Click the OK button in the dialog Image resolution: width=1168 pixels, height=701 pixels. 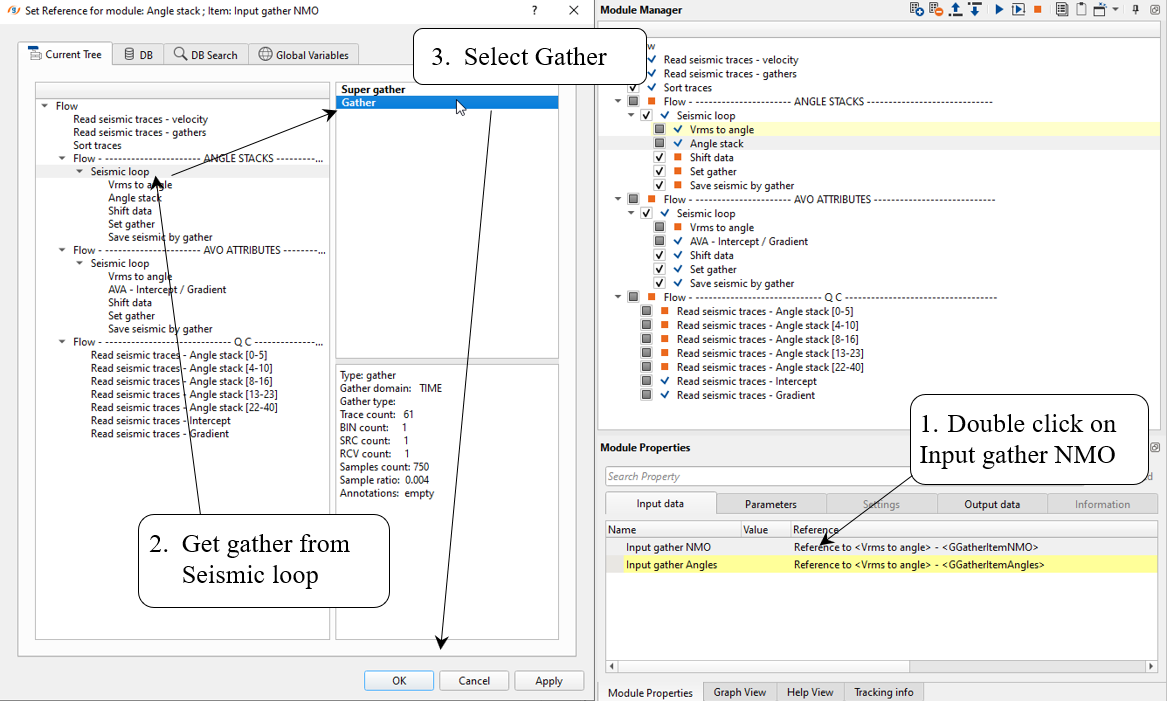398,681
